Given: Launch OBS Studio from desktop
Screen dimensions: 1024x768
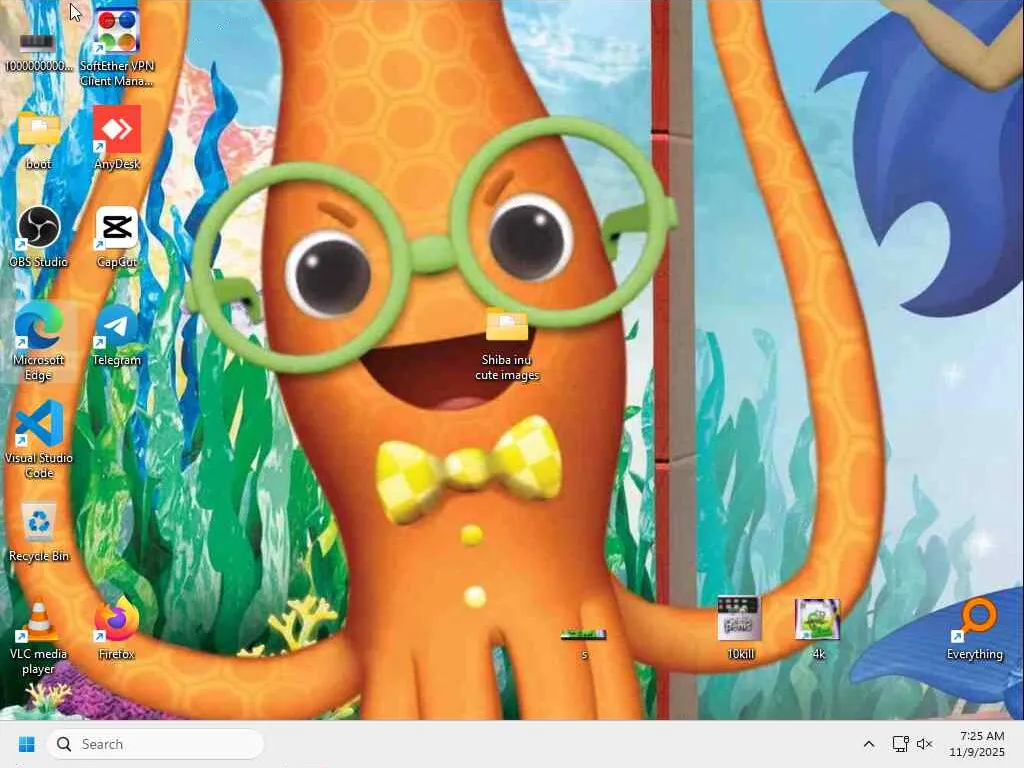Looking at the screenshot, I should [39, 236].
